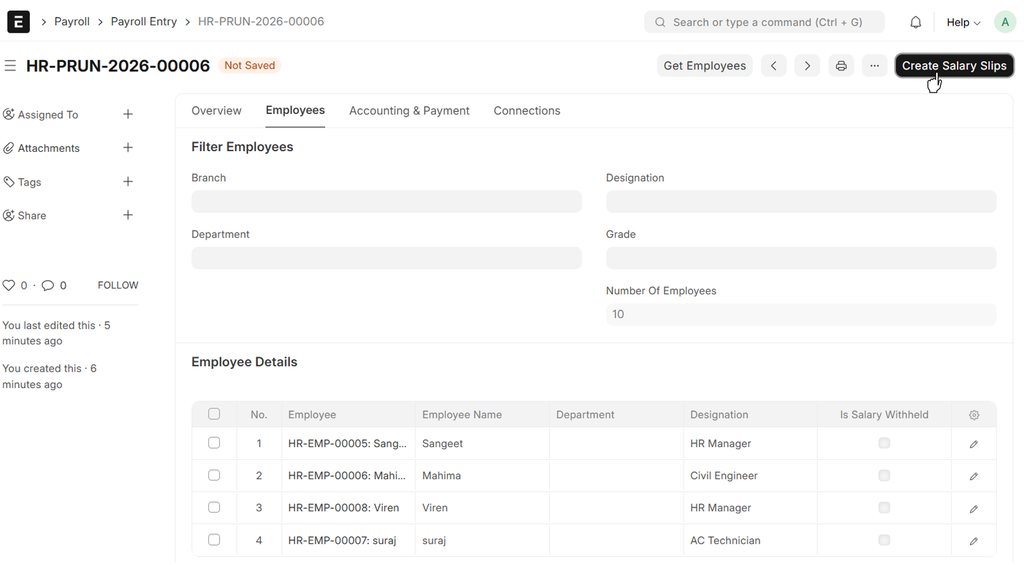Toggle sidebar with the hamburger icon
This screenshot has height=565, width=1024.
click(10, 66)
